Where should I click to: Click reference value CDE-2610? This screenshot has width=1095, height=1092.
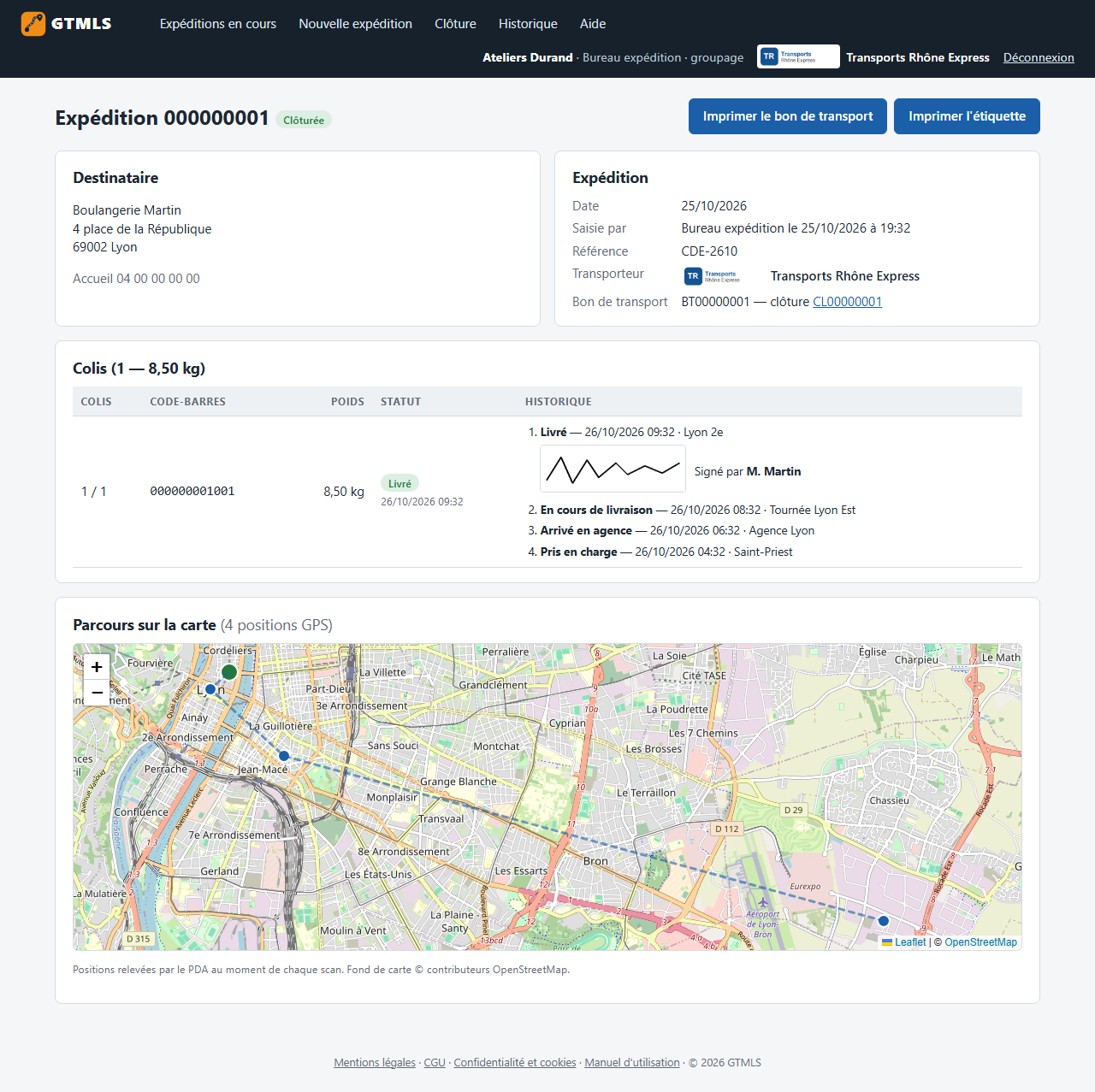coord(709,251)
